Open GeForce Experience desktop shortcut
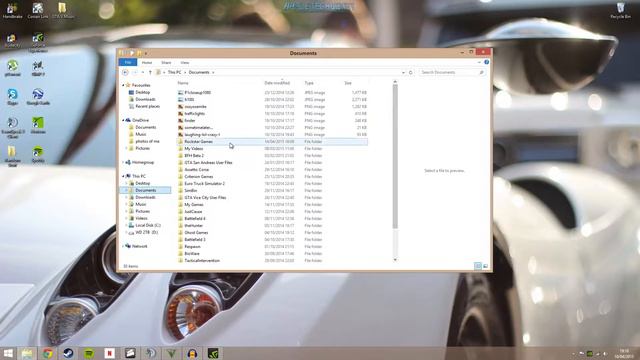 38,43
